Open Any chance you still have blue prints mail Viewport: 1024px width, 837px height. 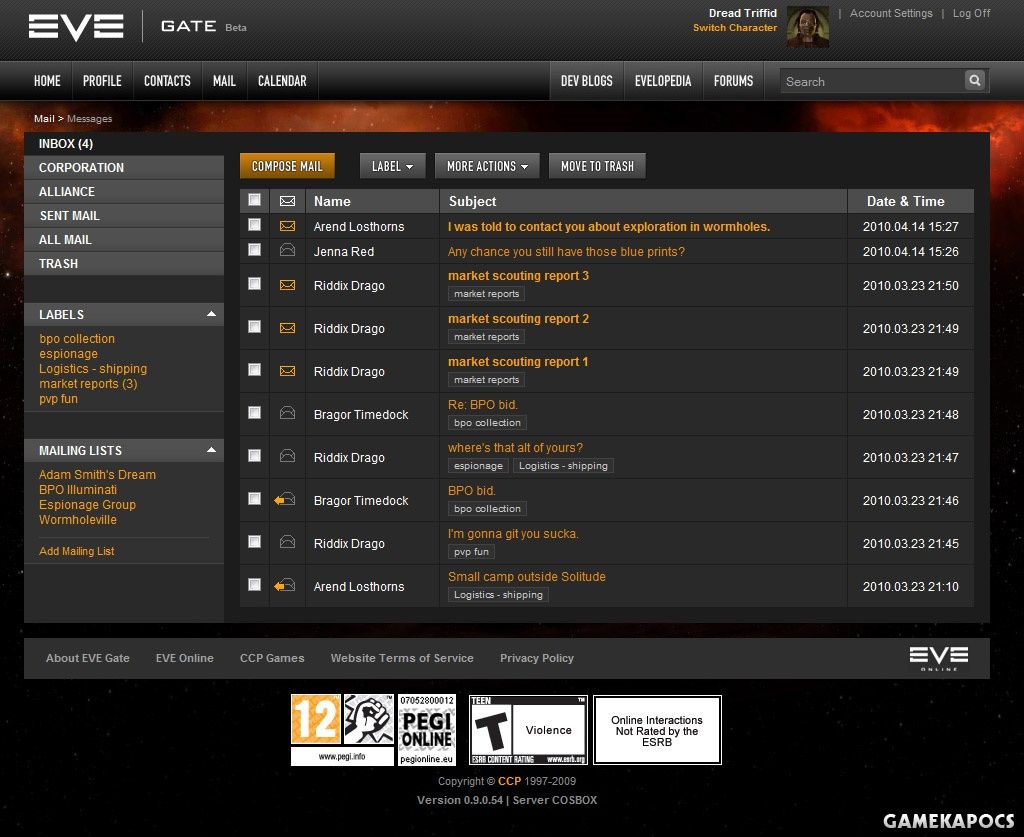[566, 251]
